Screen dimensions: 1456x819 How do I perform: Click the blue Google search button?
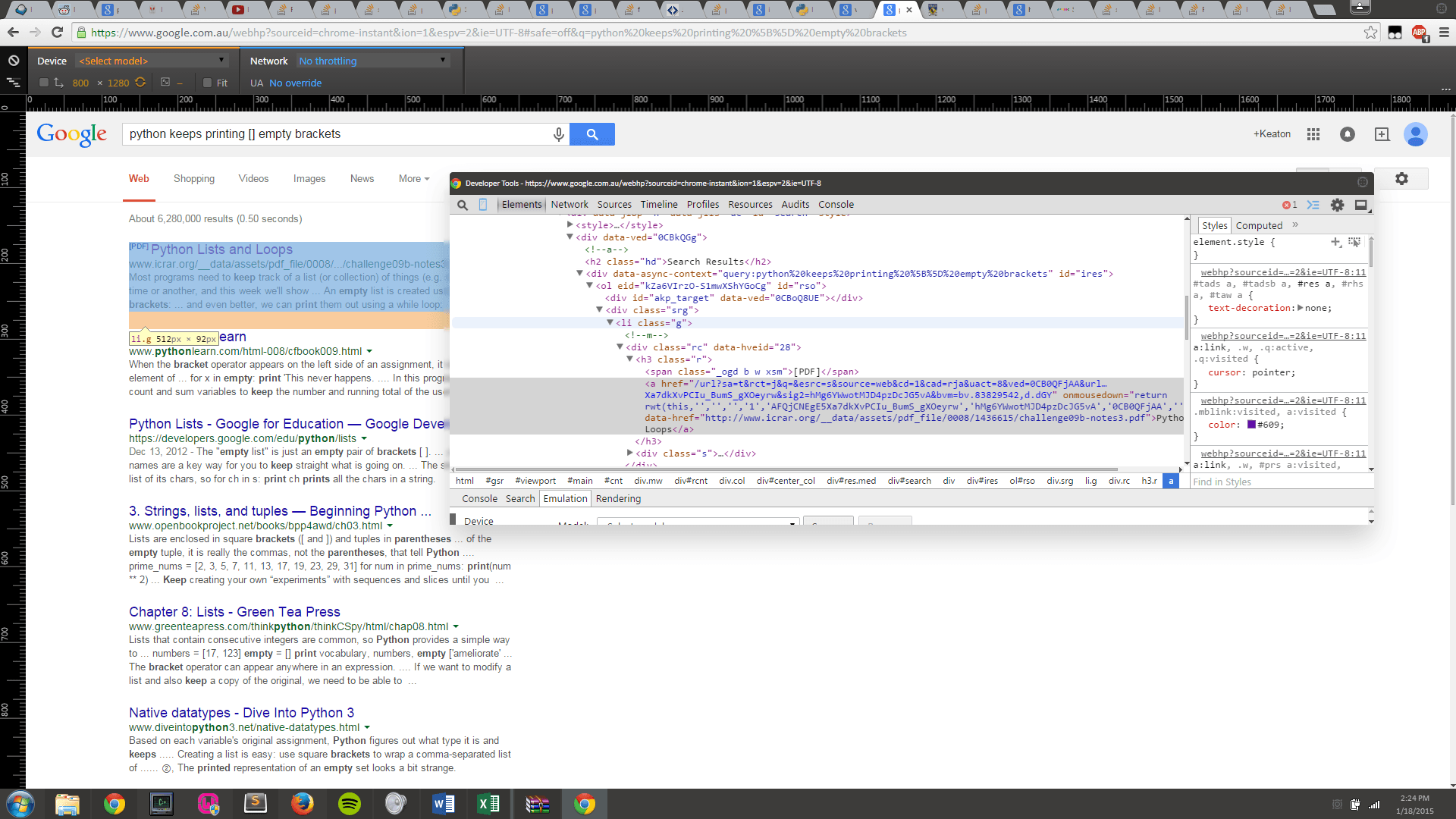point(592,134)
